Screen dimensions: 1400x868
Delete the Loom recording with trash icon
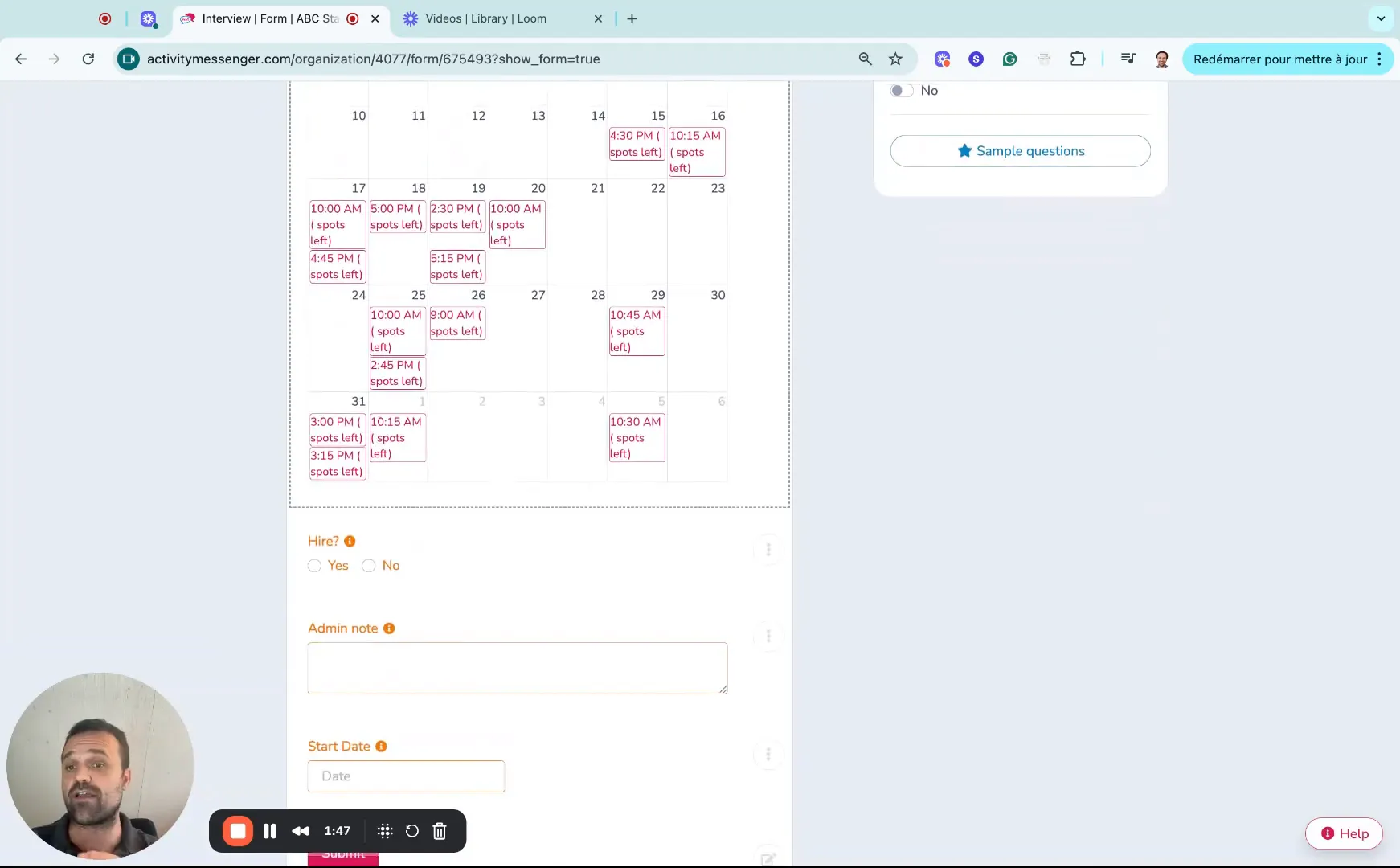439,831
